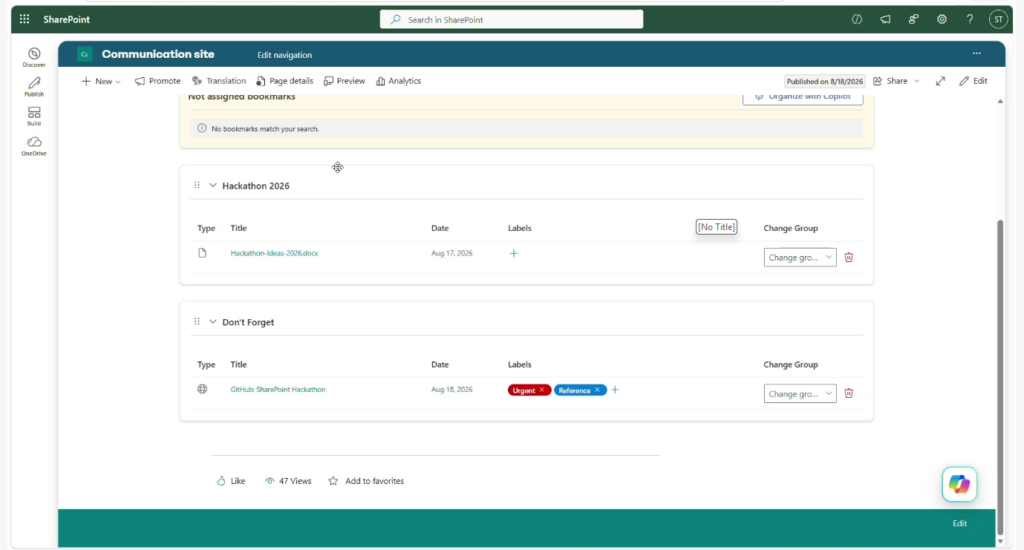Click the drag handle of Don't Forget group
This screenshot has width=1024, height=550.
pyautogui.click(x=197, y=321)
